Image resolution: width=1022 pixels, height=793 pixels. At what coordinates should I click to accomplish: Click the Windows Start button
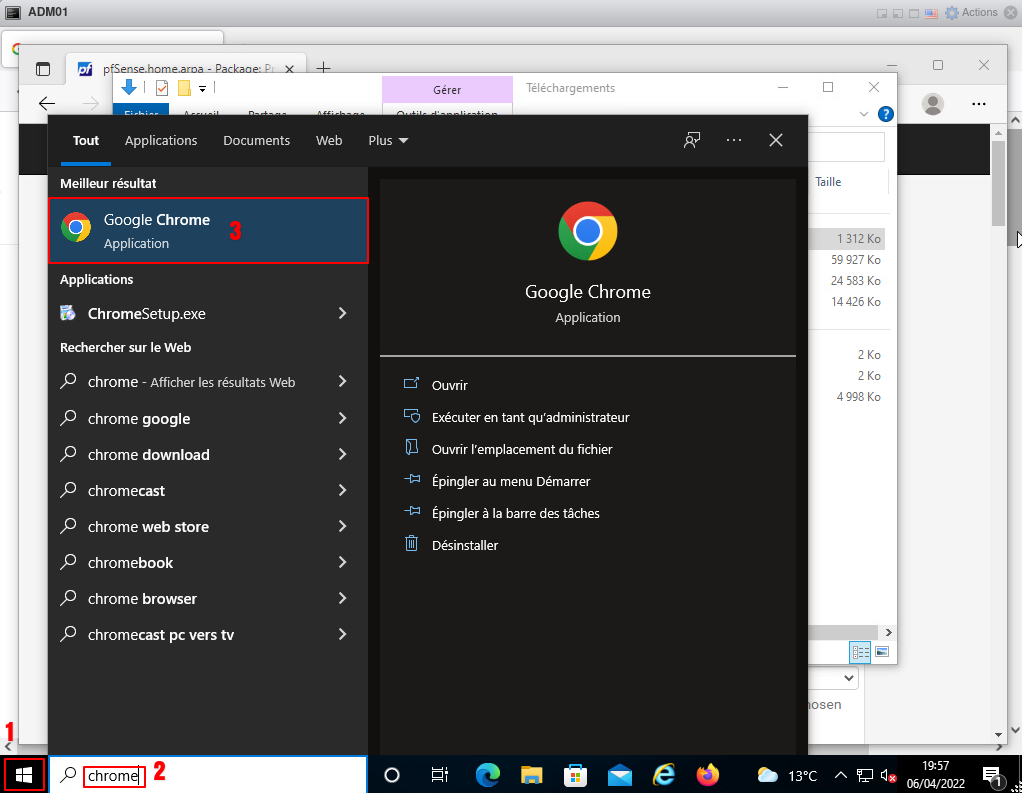(24, 775)
